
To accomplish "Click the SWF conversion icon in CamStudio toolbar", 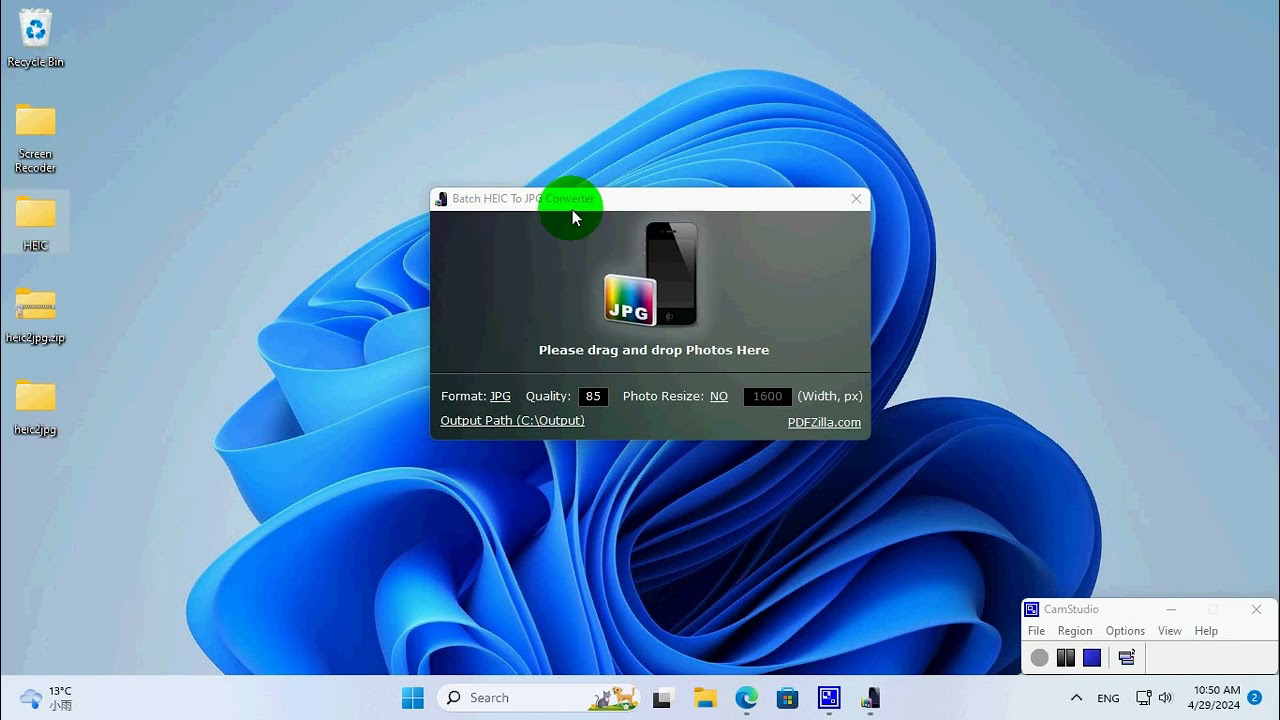I will 1126,657.
